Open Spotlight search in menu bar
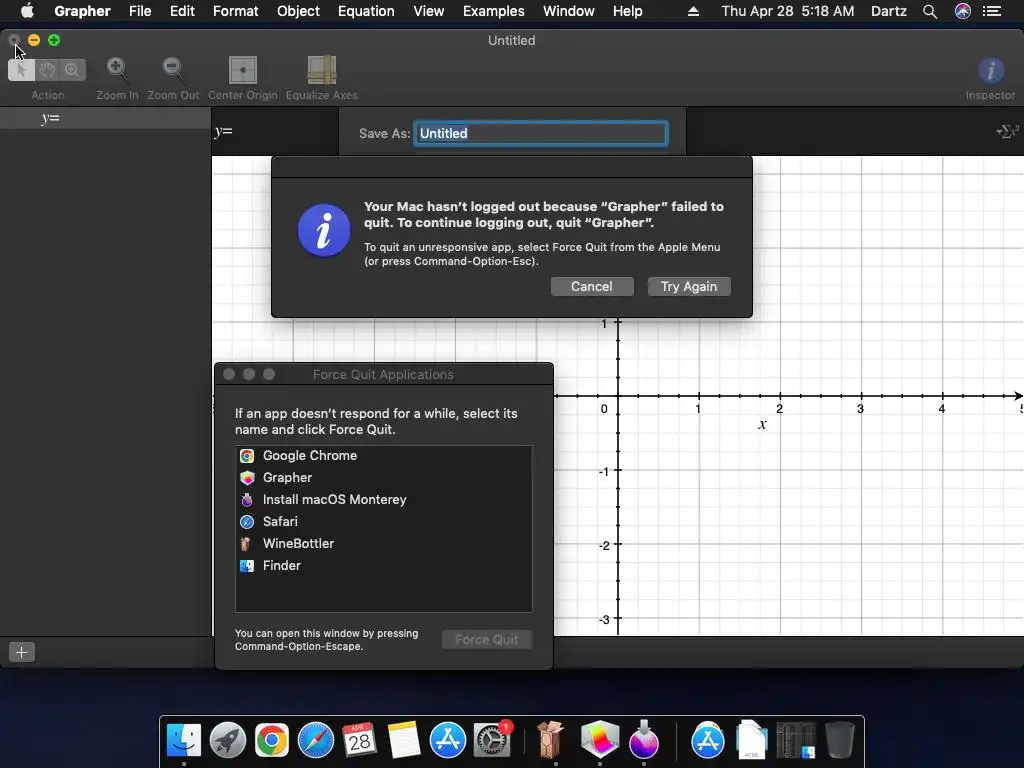Screen dimensions: 1024x768 coord(930,11)
